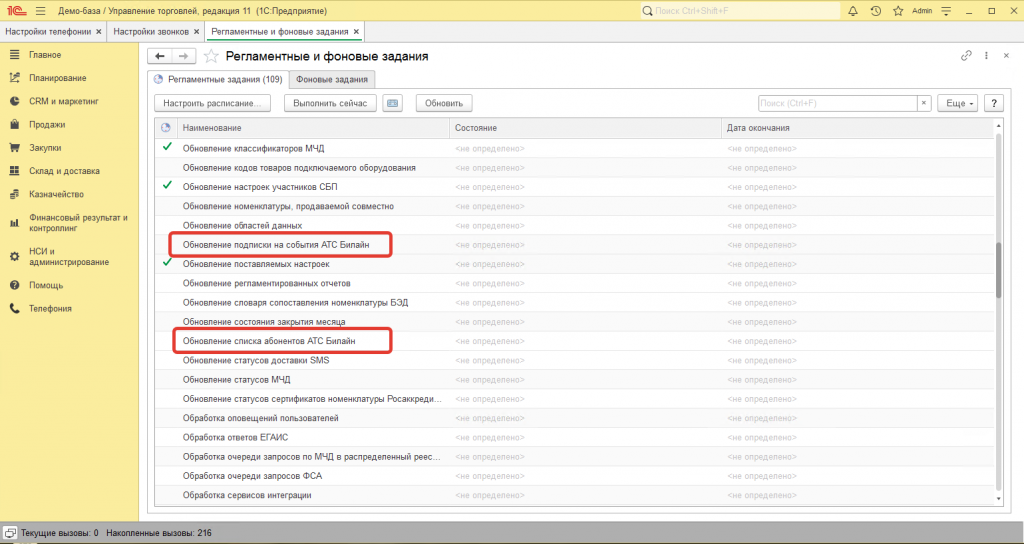This screenshot has height=544, width=1024.
Task: Click the Admin user name
Action: click(x=922, y=11)
